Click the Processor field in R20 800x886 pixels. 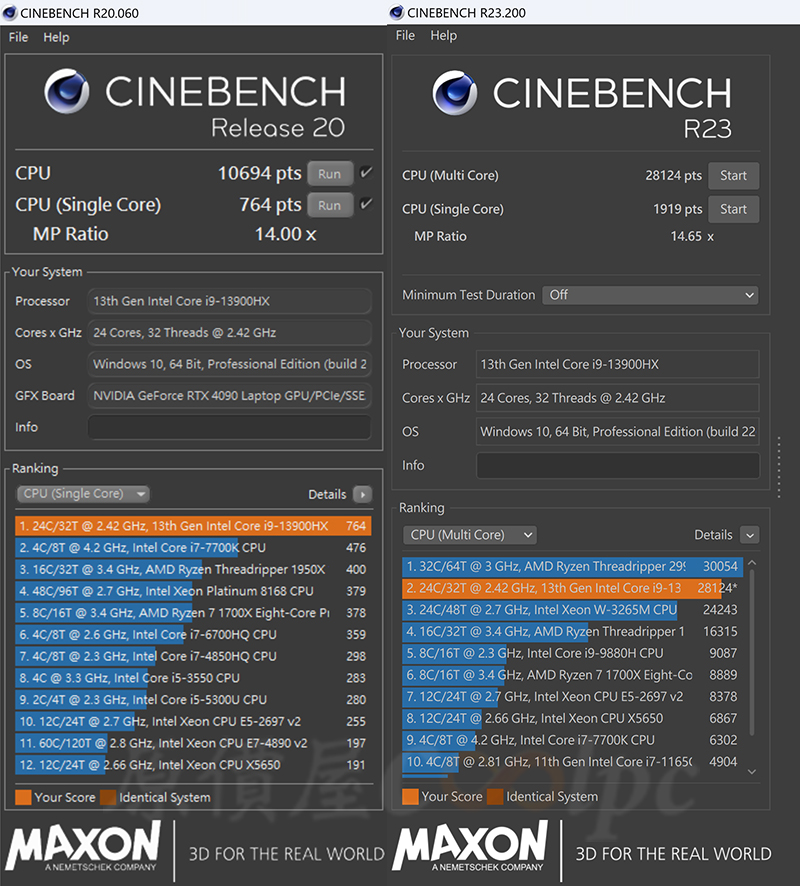coord(229,301)
